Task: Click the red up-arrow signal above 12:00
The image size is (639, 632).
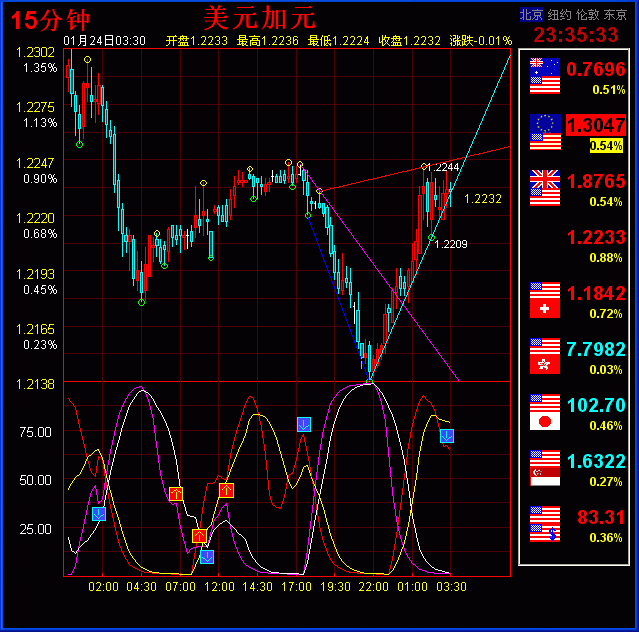Action: point(226,491)
